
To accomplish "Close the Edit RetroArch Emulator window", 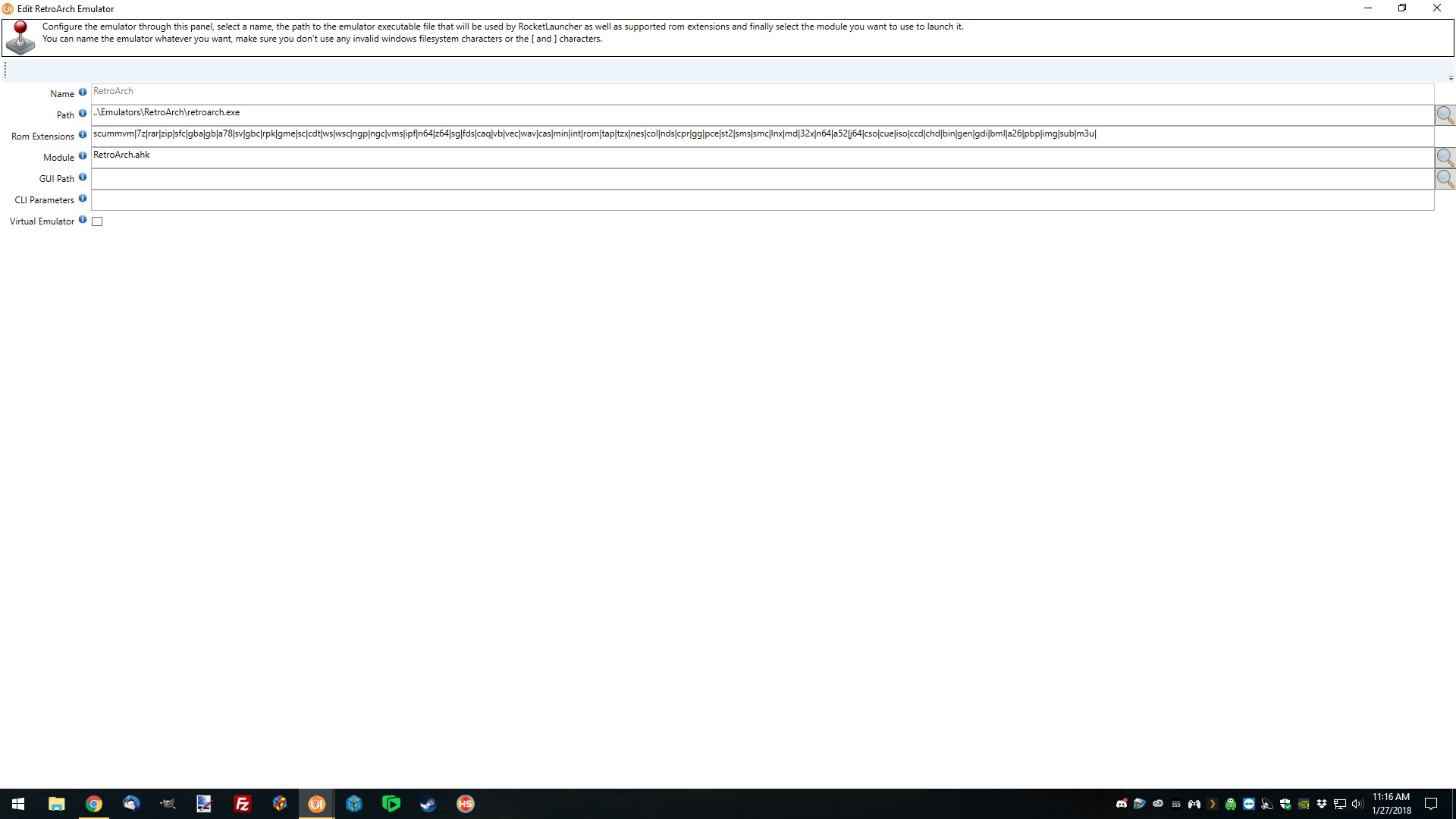I will click(x=1436, y=8).
